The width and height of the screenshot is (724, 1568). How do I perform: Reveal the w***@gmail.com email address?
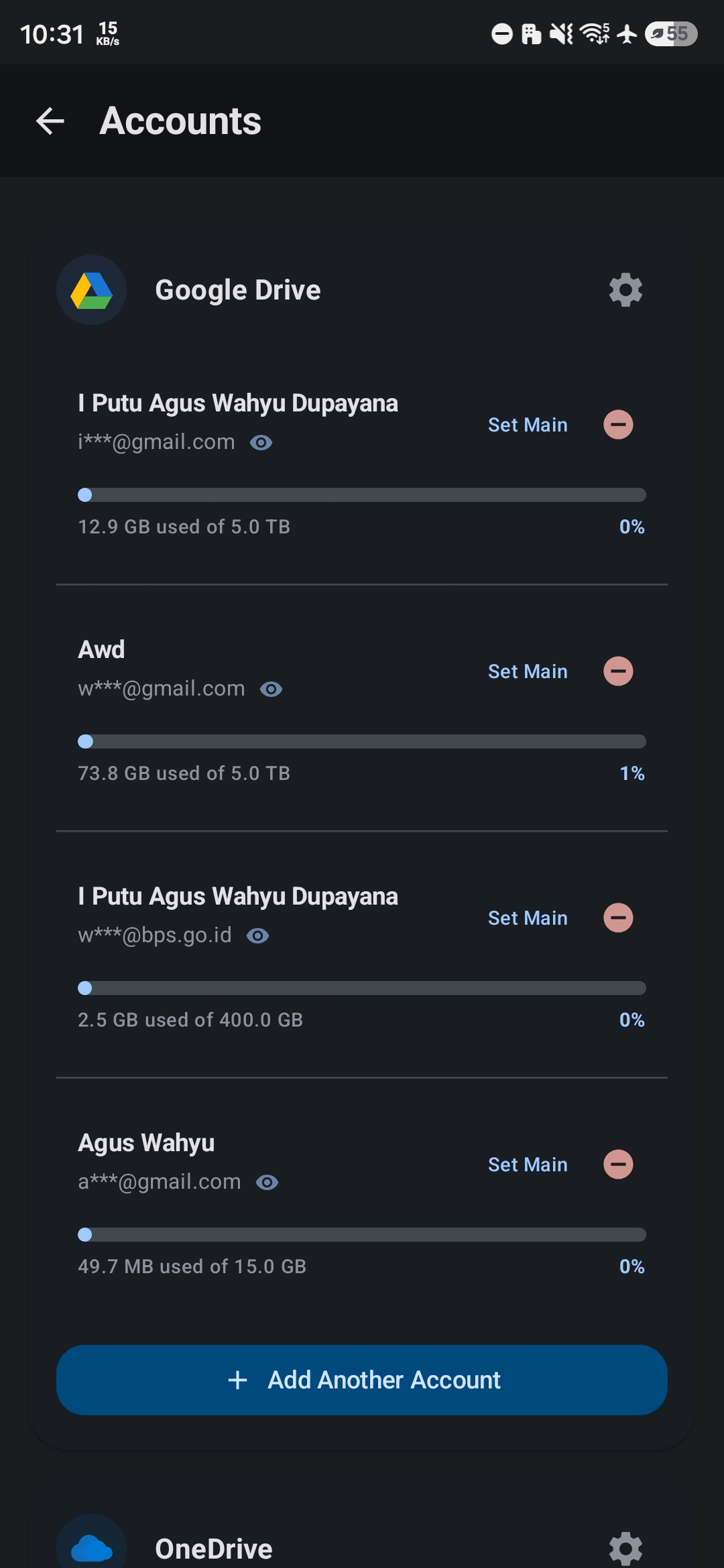point(271,689)
